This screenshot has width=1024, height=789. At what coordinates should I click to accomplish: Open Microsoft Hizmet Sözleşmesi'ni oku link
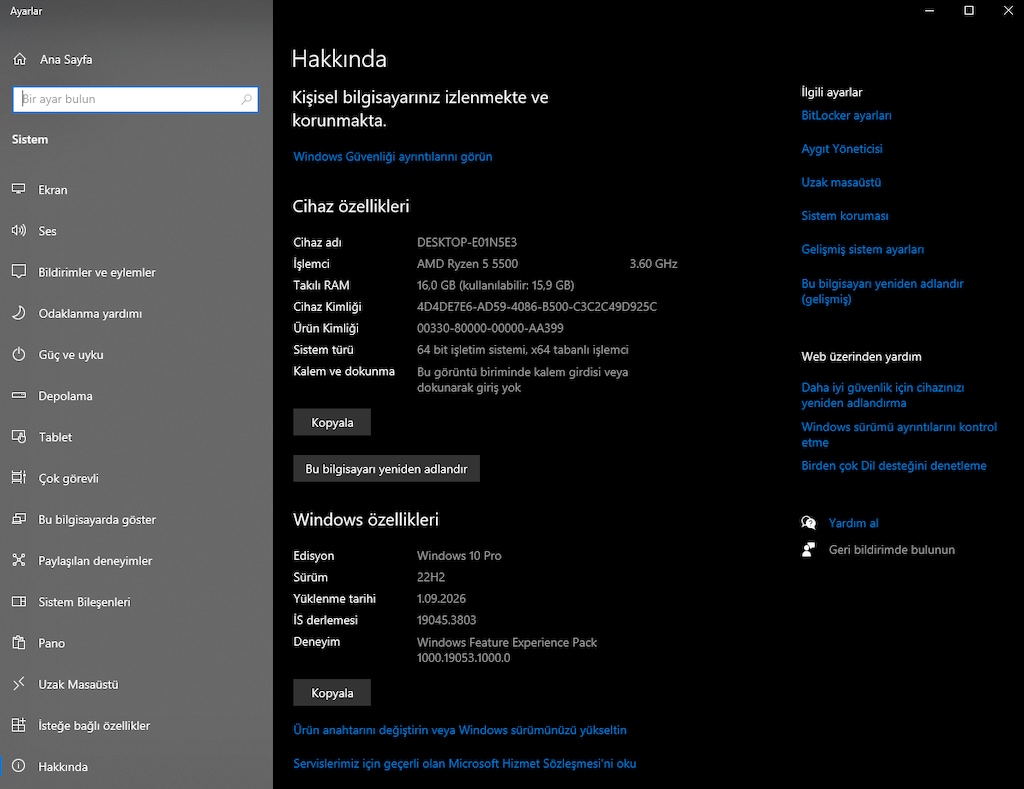464,764
